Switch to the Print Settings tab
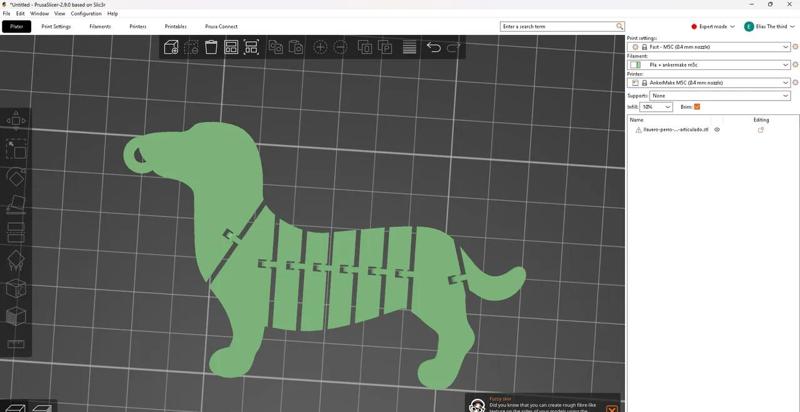The image size is (800, 412). [56, 27]
